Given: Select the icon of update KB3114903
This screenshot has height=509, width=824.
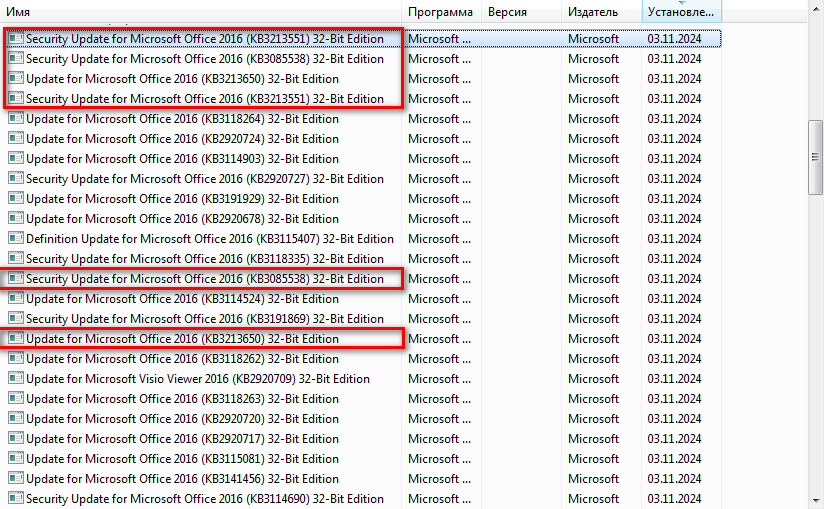Looking at the screenshot, I should click(16, 159).
